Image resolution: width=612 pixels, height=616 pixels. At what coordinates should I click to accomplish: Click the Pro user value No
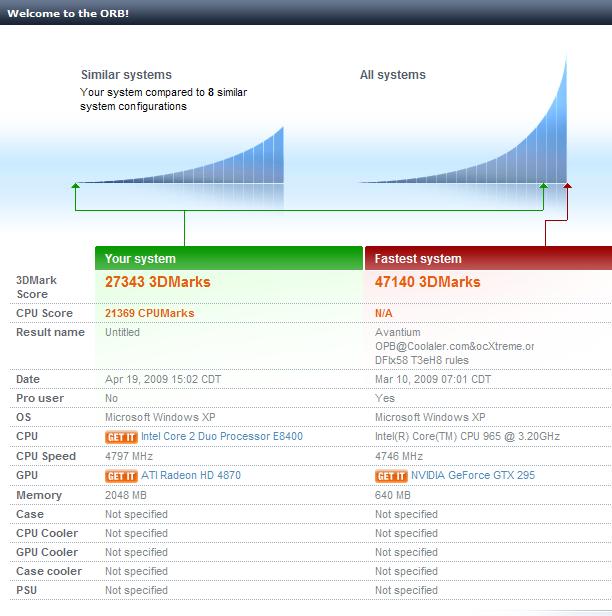[x=112, y=398]
